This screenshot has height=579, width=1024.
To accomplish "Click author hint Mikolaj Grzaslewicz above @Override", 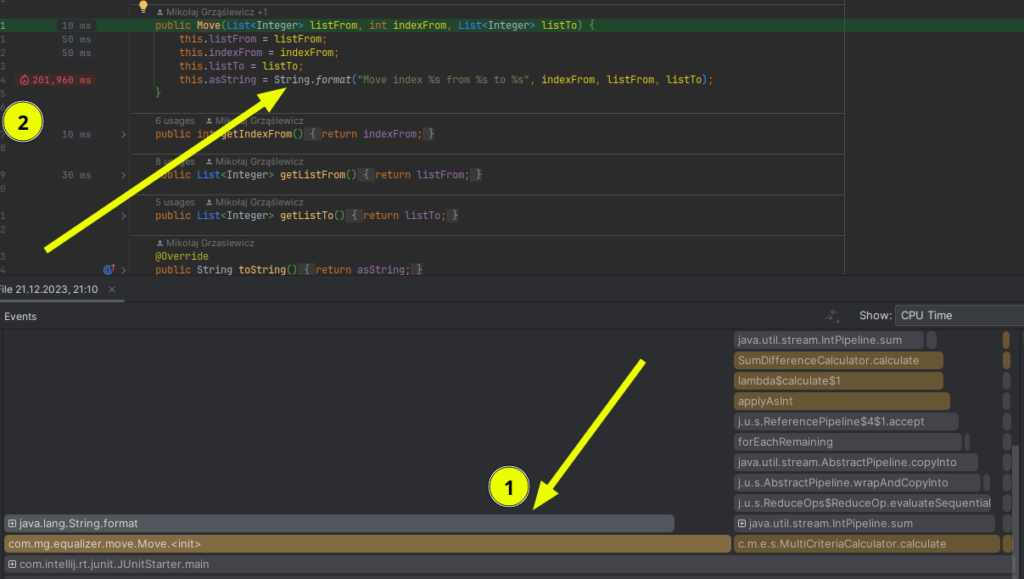I will [205, 243].
